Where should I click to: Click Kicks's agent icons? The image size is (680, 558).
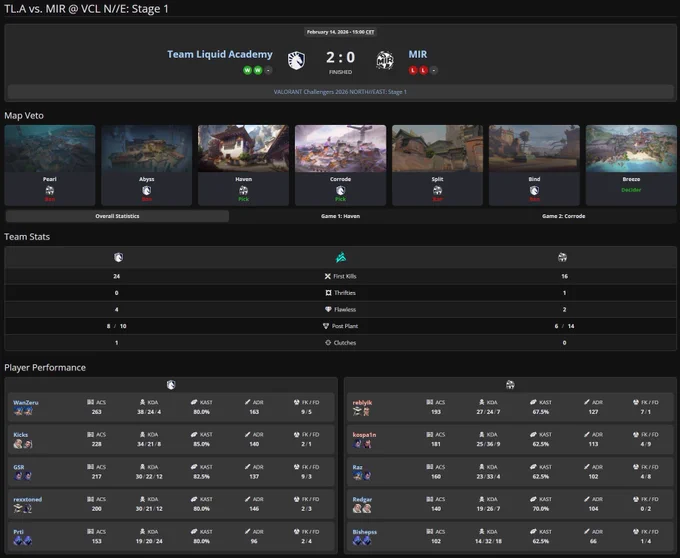pos(23,444)
